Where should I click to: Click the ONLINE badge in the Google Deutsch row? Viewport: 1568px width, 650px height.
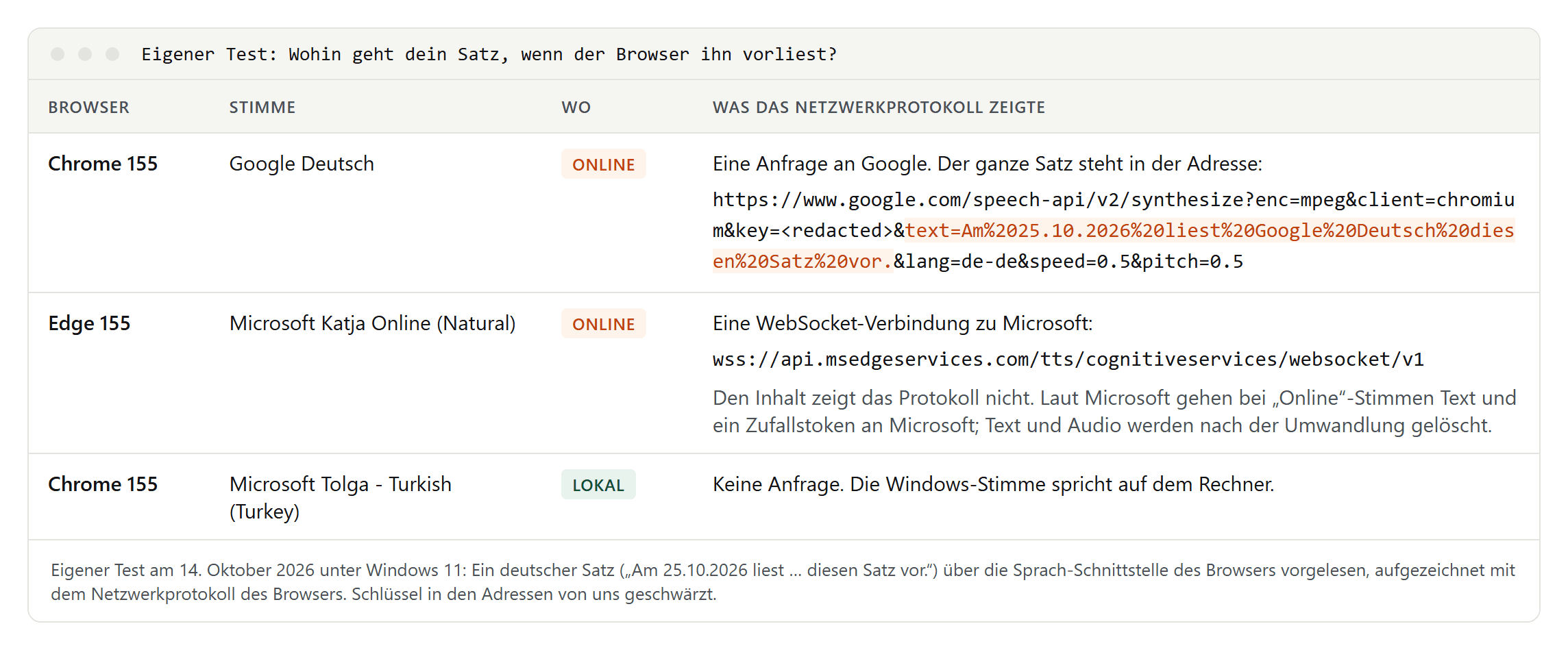tap(603, 164)
